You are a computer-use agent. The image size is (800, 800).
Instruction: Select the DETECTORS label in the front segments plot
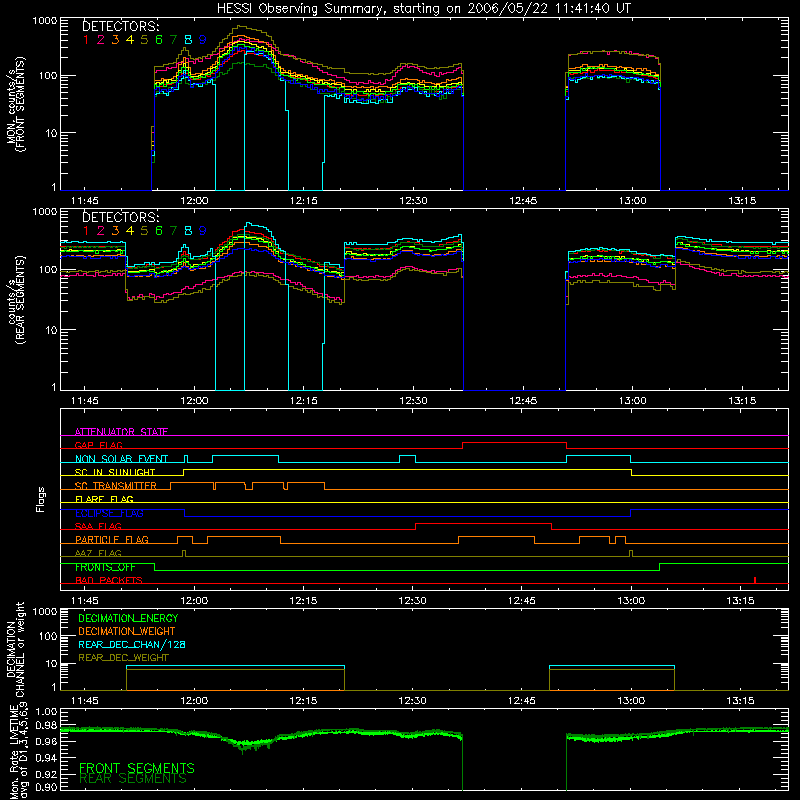tap(121, 26)
